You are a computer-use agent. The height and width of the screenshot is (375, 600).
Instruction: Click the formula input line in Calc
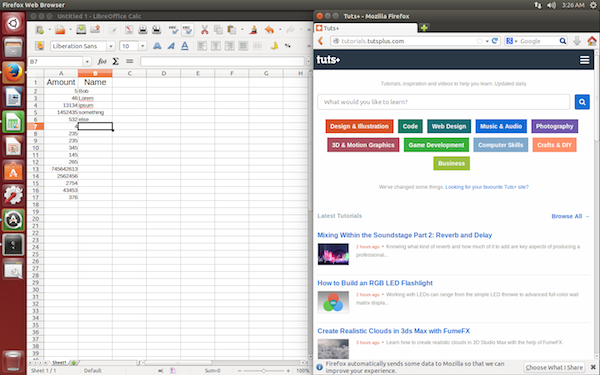pyautogui.click(x=223, y=61)
